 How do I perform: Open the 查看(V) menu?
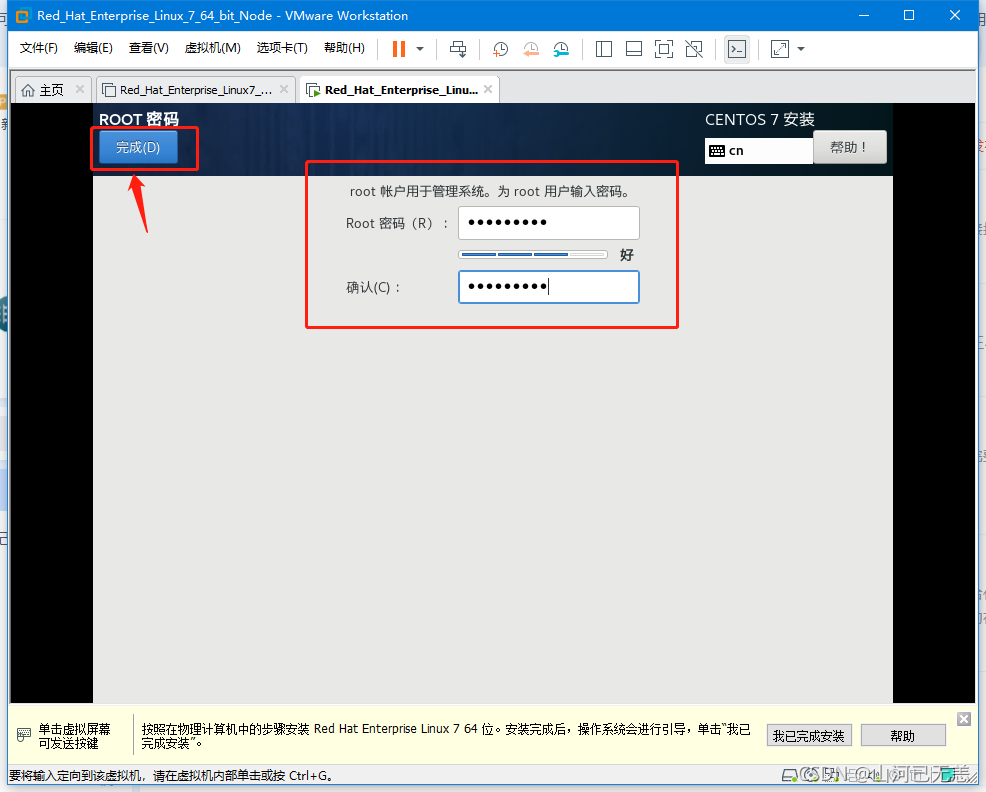click(149, 48)
